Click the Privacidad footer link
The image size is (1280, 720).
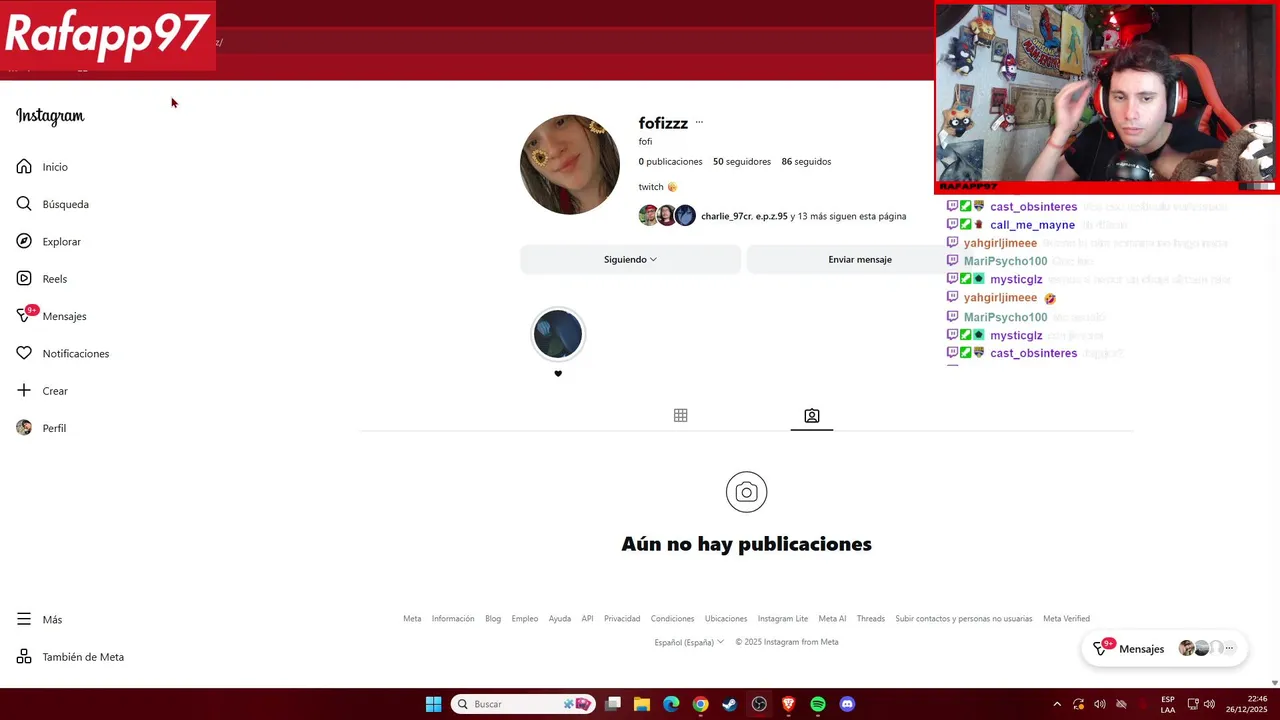(622, 618)
